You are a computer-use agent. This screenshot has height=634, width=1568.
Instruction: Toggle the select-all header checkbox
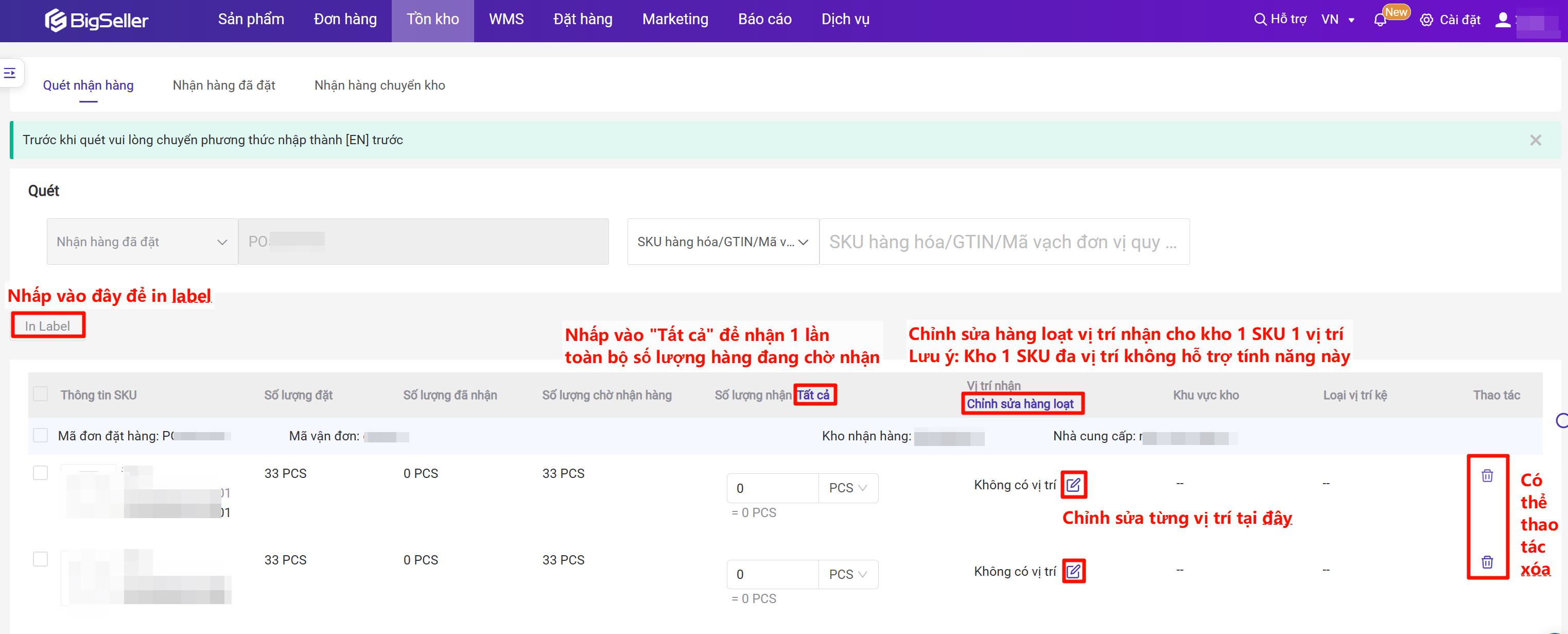pos(41,394)
